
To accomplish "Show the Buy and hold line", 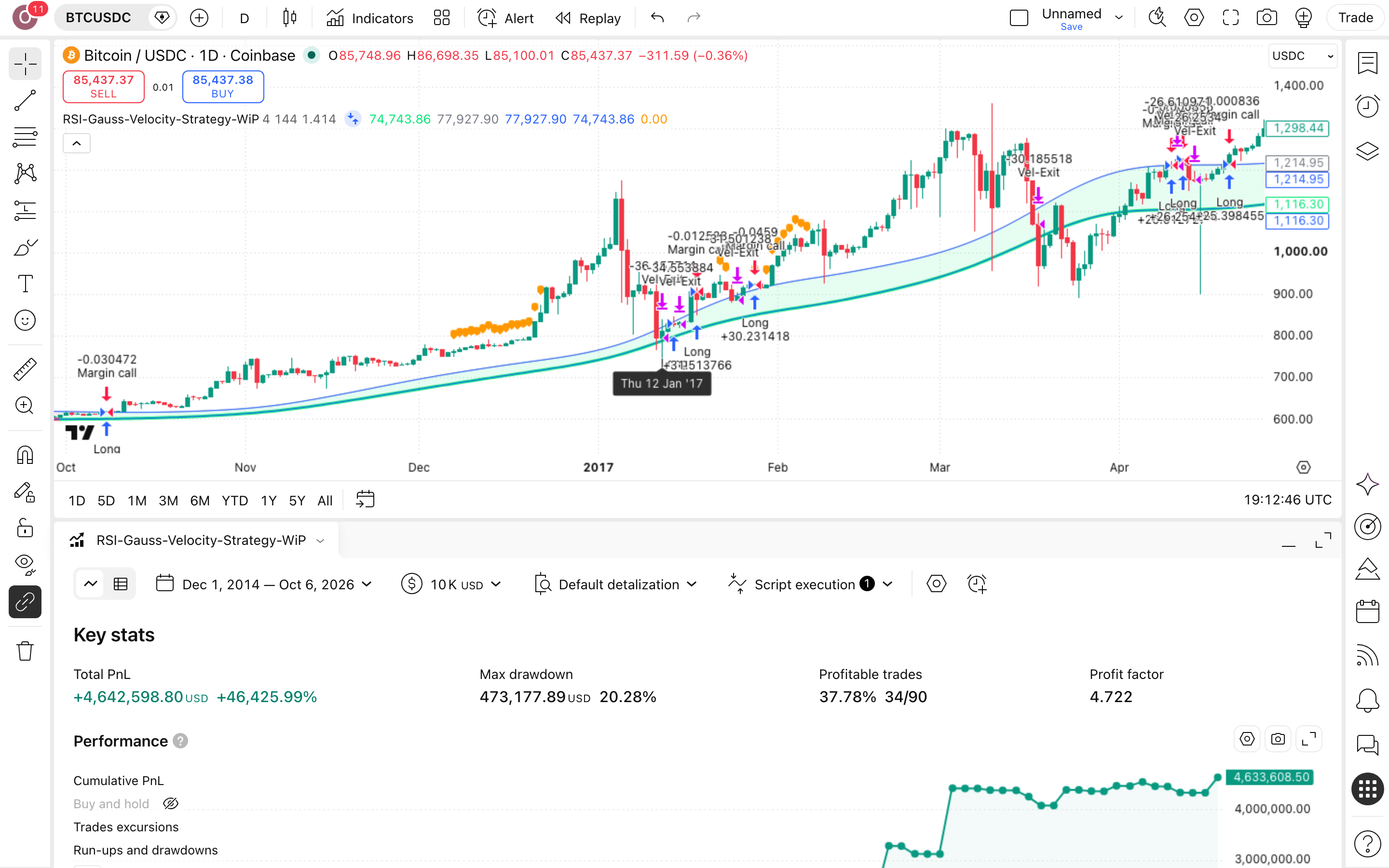I will (170, 804).
